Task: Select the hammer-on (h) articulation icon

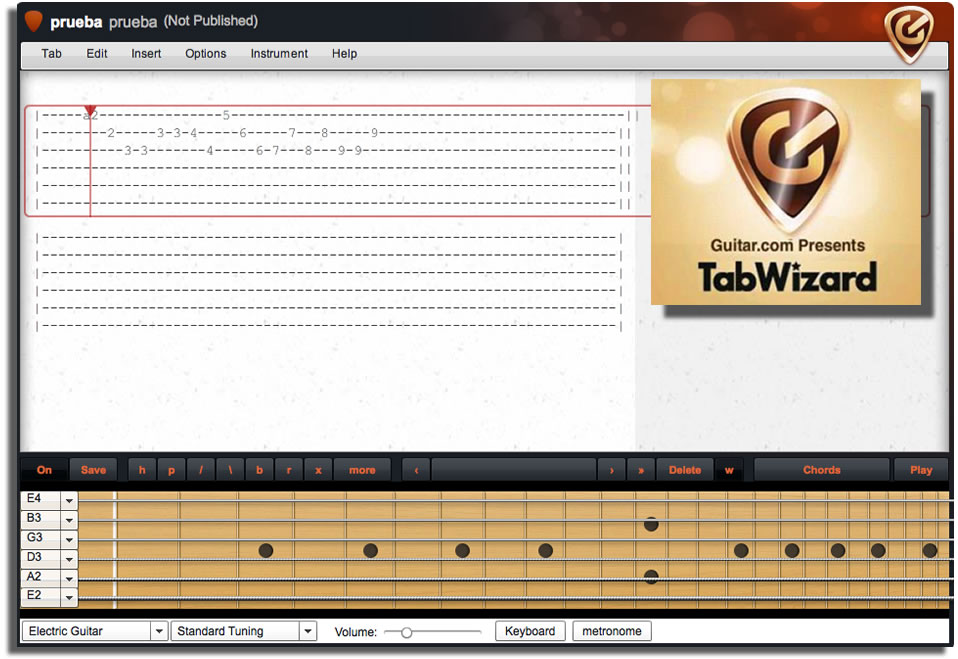Action: click(x=141, y=469)
